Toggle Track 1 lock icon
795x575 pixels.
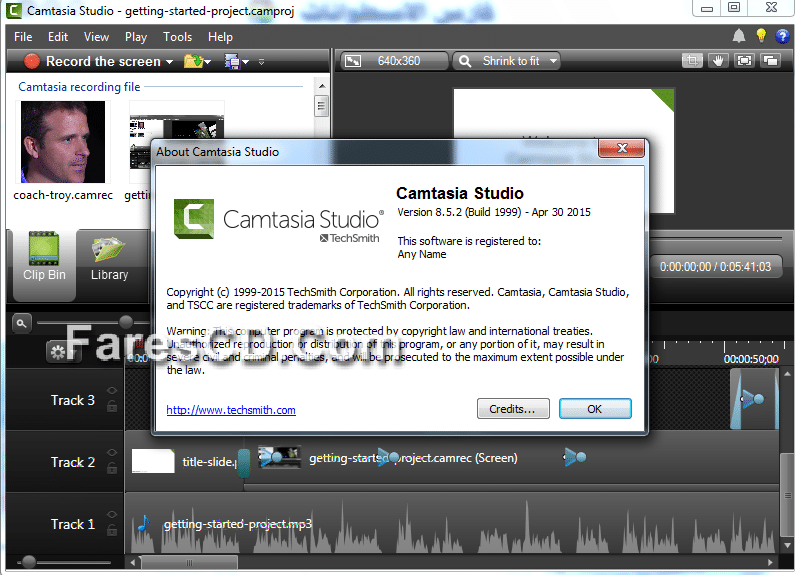tap(112, 530)
